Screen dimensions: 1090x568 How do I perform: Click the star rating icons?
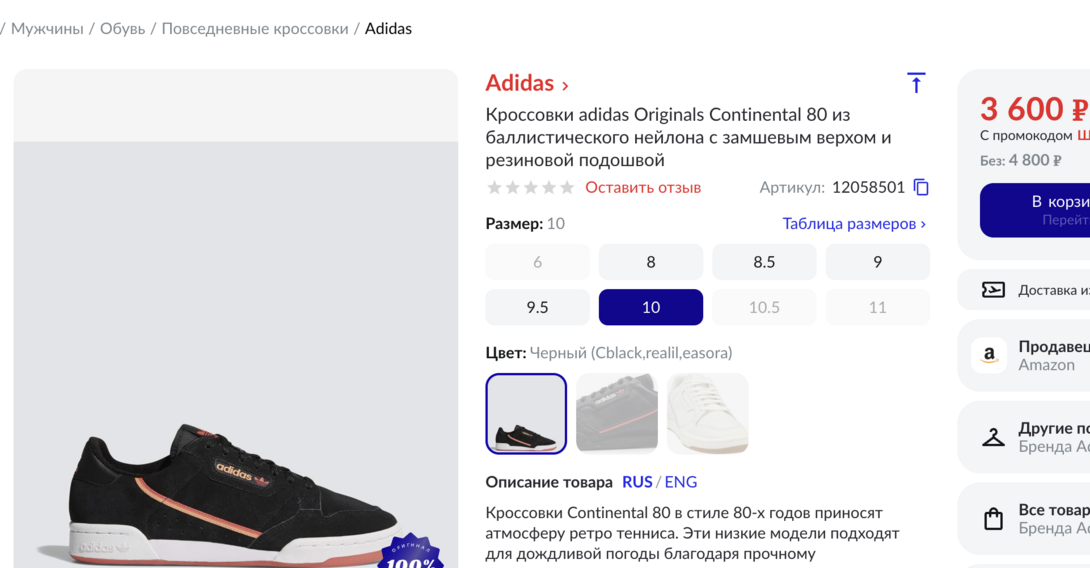pyautogui.click(x=530, y=188)
